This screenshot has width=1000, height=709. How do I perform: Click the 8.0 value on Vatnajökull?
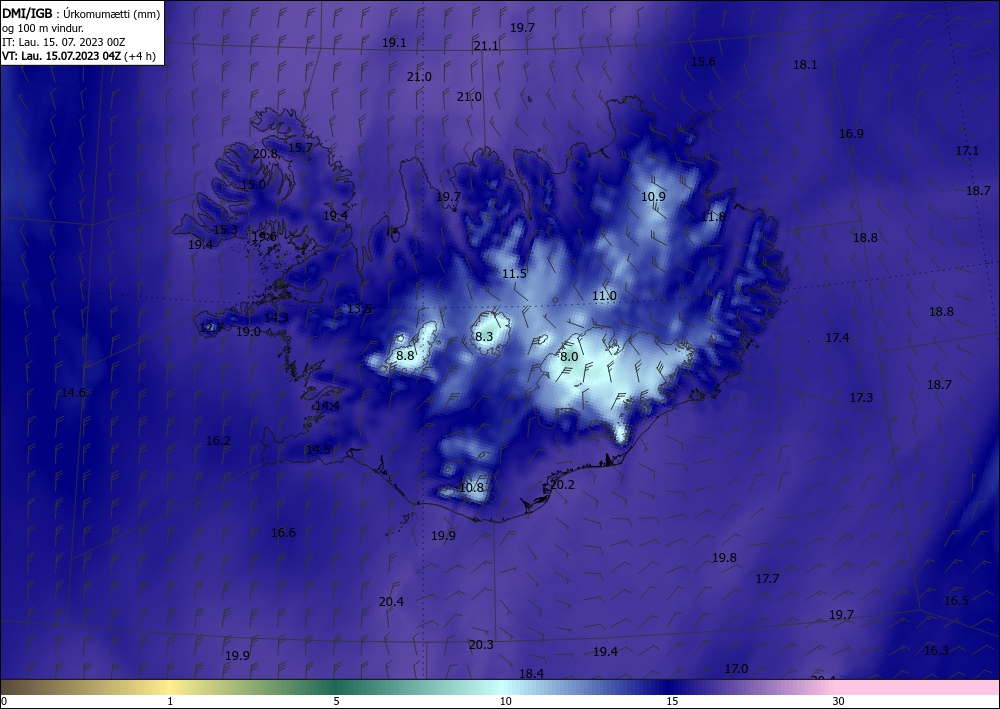569,357
